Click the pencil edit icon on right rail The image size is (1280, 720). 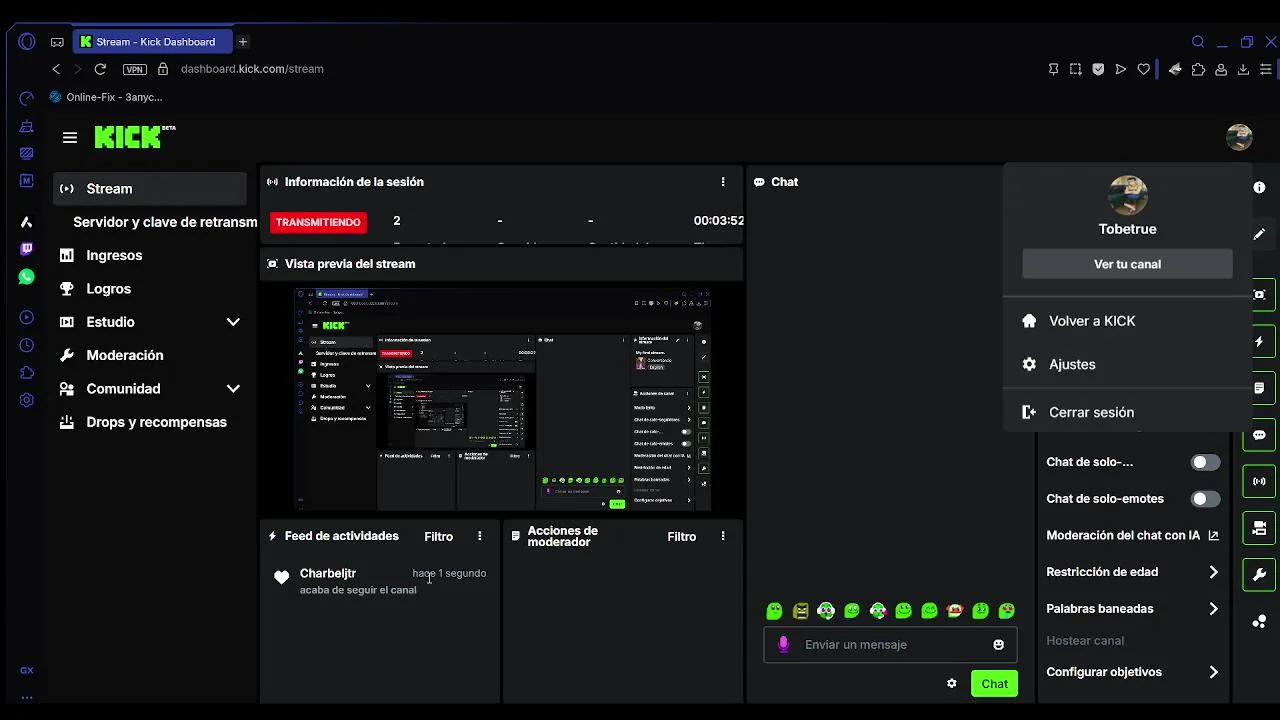1259,234
